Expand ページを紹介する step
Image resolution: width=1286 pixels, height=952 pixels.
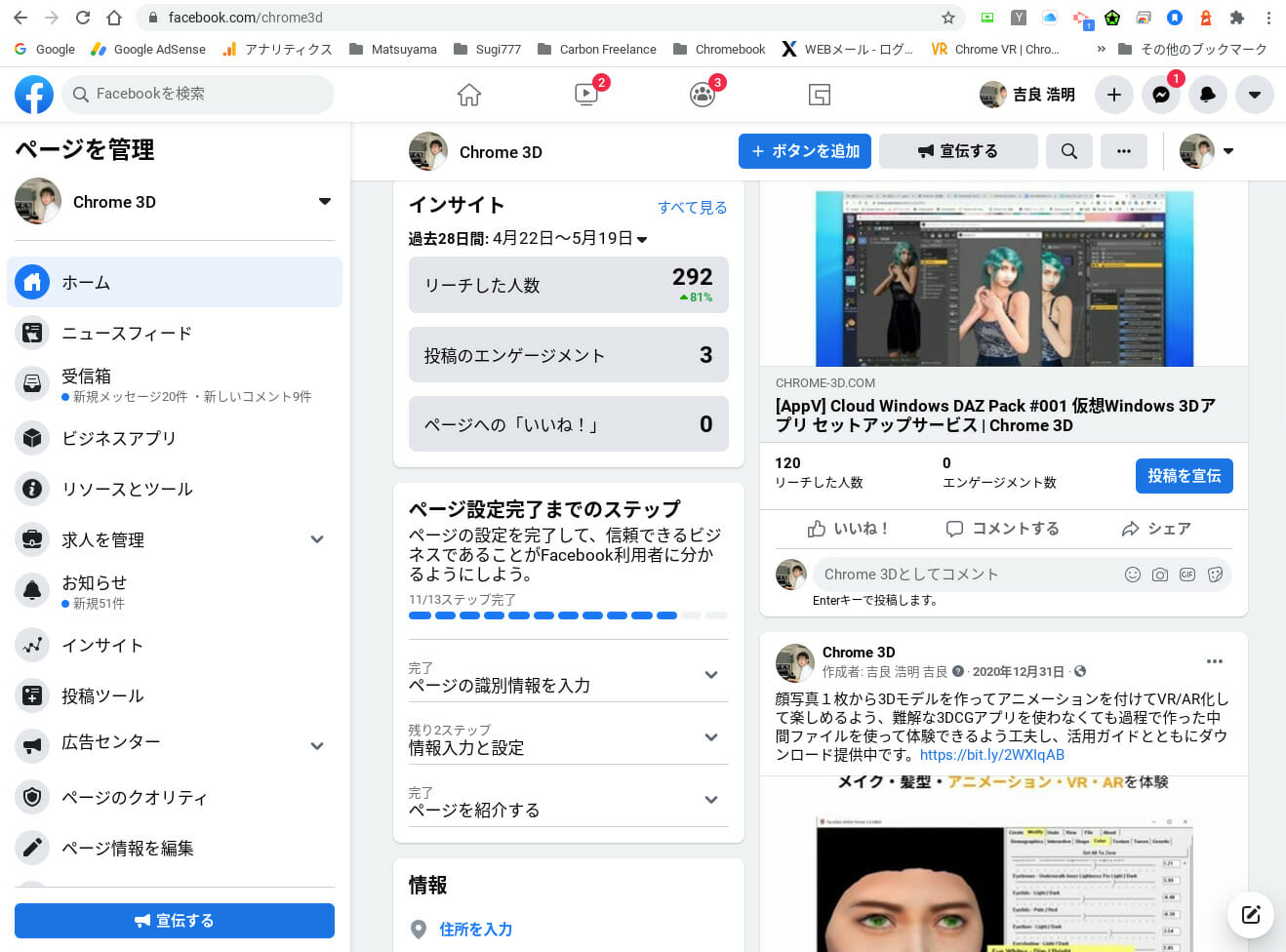569,801
